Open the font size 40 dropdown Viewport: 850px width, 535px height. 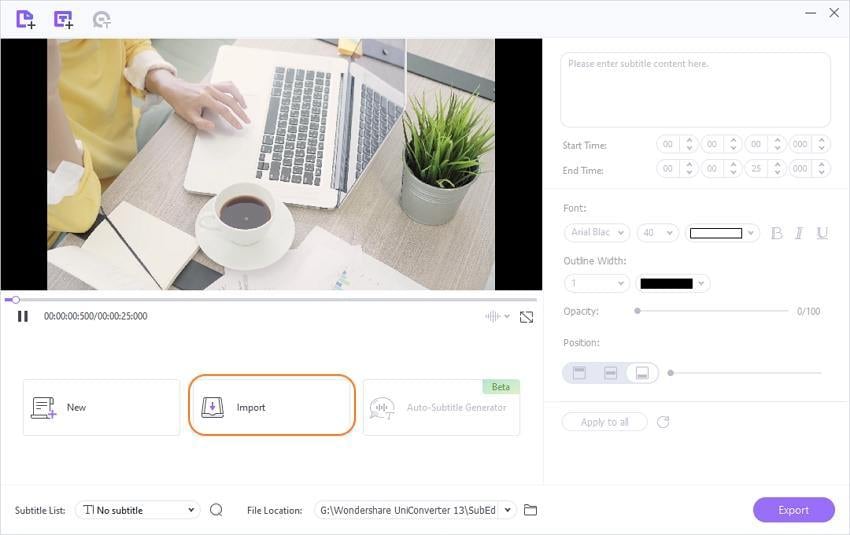[658, 233]
